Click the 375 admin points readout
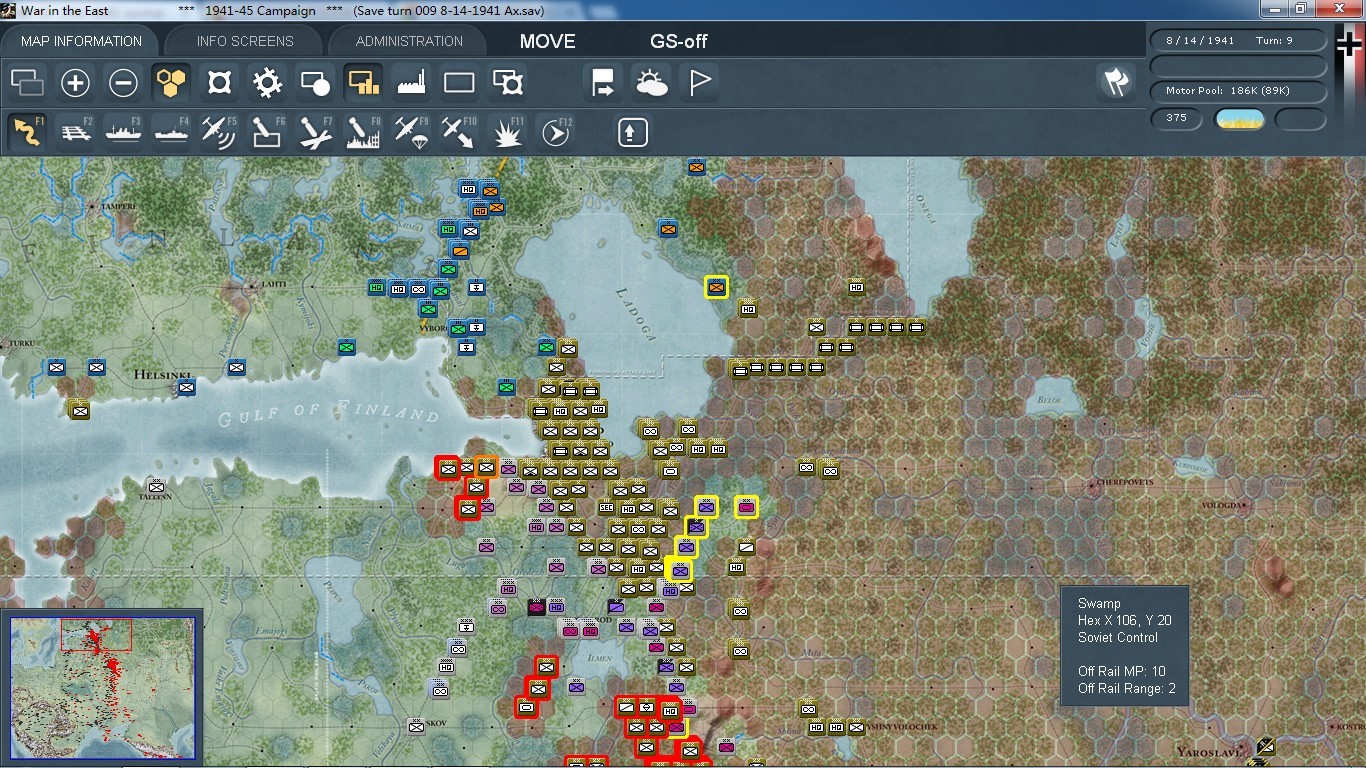The image size is (1366, 768). coord(1176,118)
